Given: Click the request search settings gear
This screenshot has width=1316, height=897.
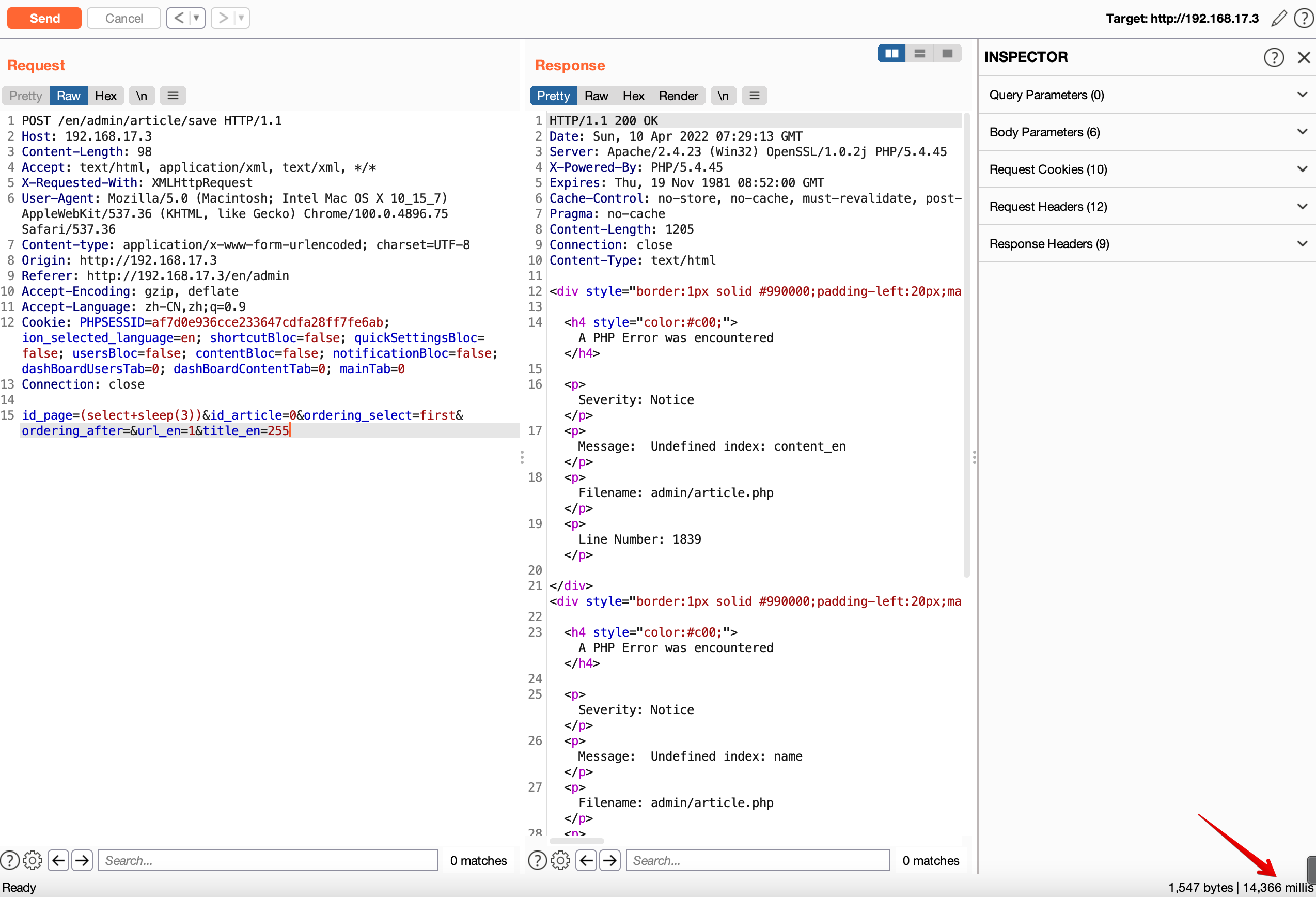Looking at the screenshot, I should click(x=33, y=860).
